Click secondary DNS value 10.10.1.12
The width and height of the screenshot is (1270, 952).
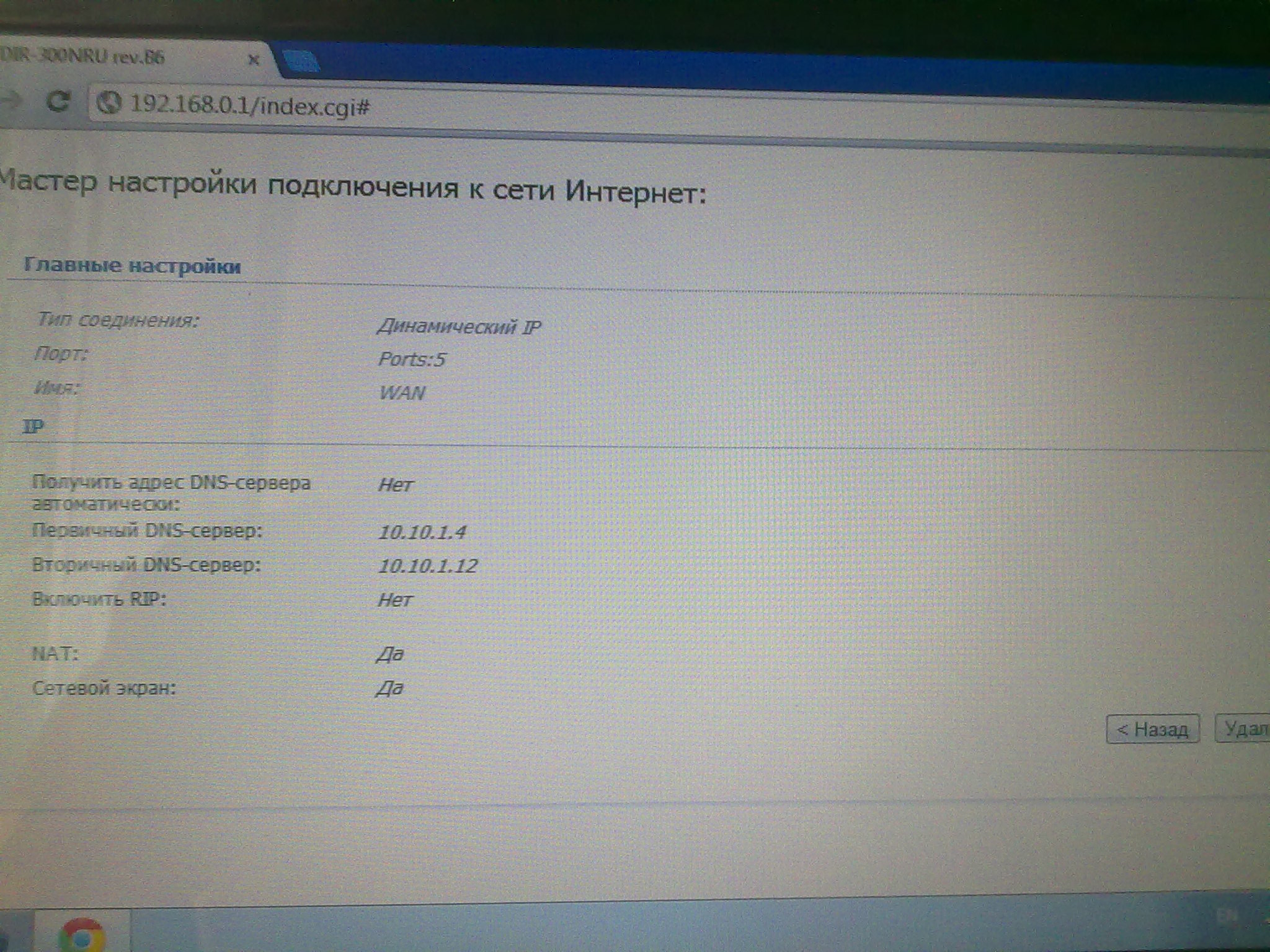pos(428,565)
